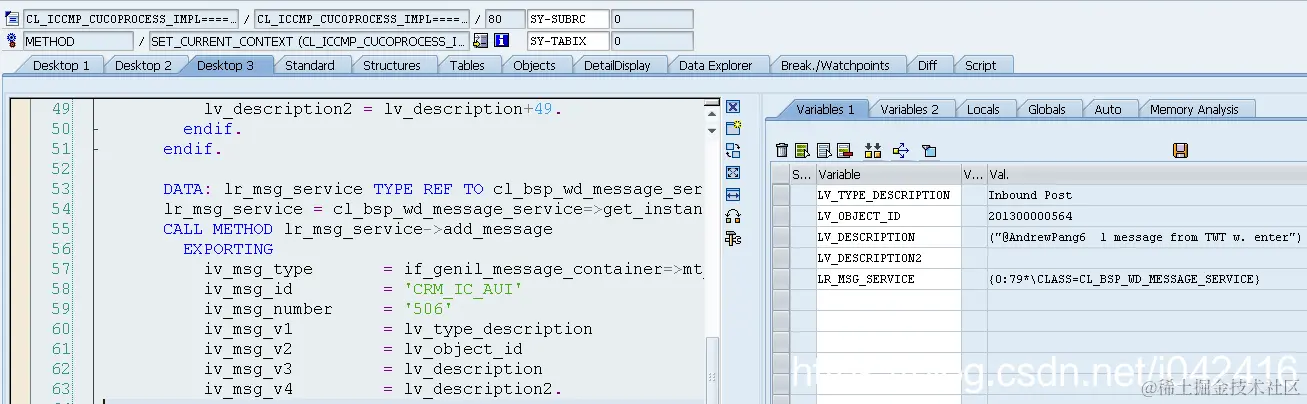Image resolution: width=1307 pixels, height=404 pixels.
Task: Click navigation icon next to SET_CURRENT_CONTEXT field
Action: [x=481, y=41]
